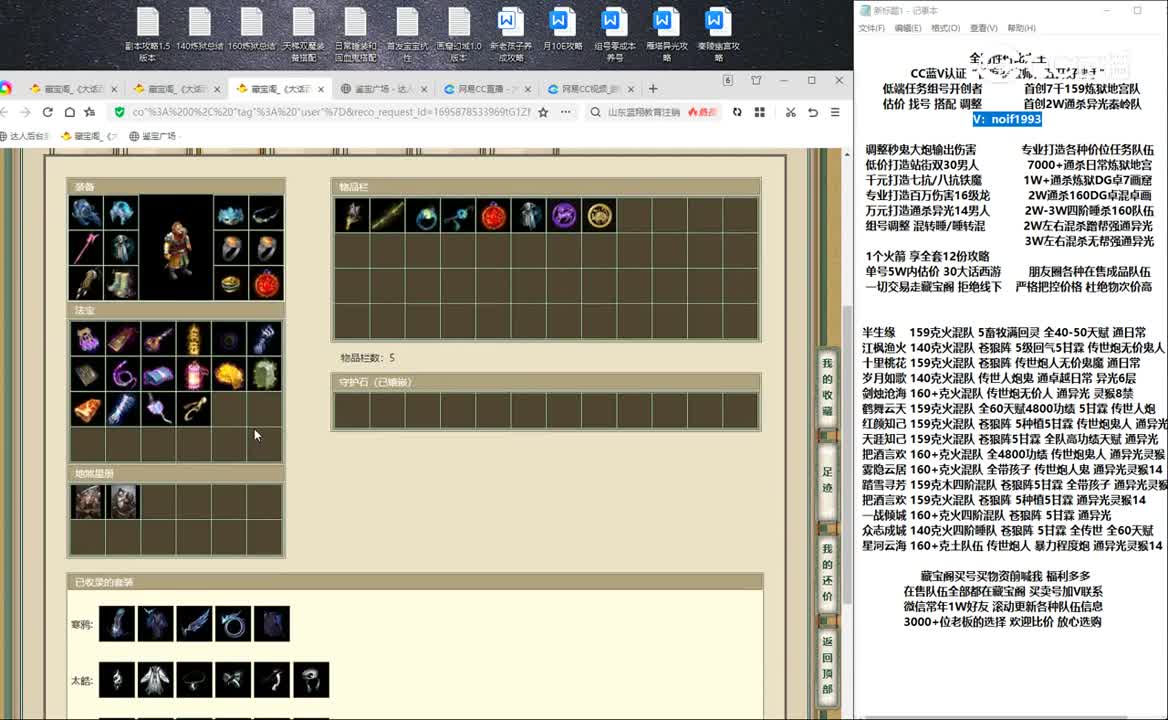Switch to first 藏宝阁 browser tab
The height and width of the screenshot is (720, 1168).
point(74,89)
